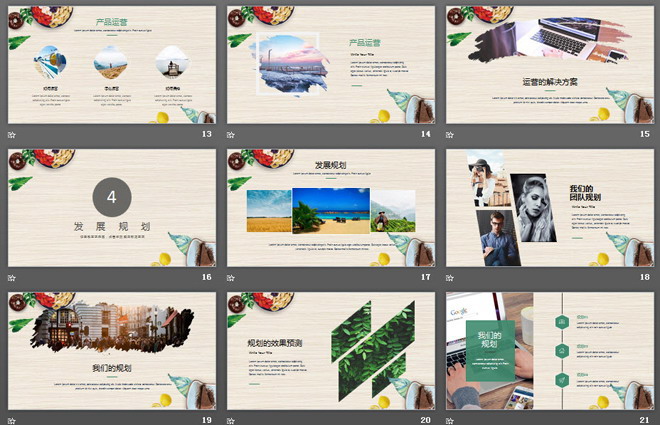Select slide 20 with green leaf parallelograms
Screen dimensions: 660x425
(x=330, y=350)
